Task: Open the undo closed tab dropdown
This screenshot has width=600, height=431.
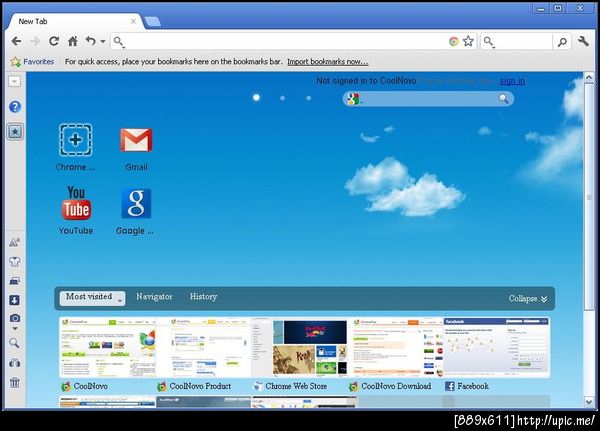Action: tap(103, 41)
